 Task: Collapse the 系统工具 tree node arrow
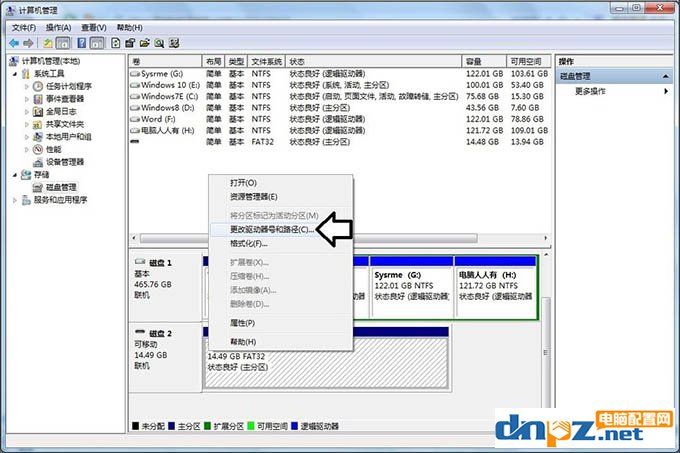click(15, 74)
